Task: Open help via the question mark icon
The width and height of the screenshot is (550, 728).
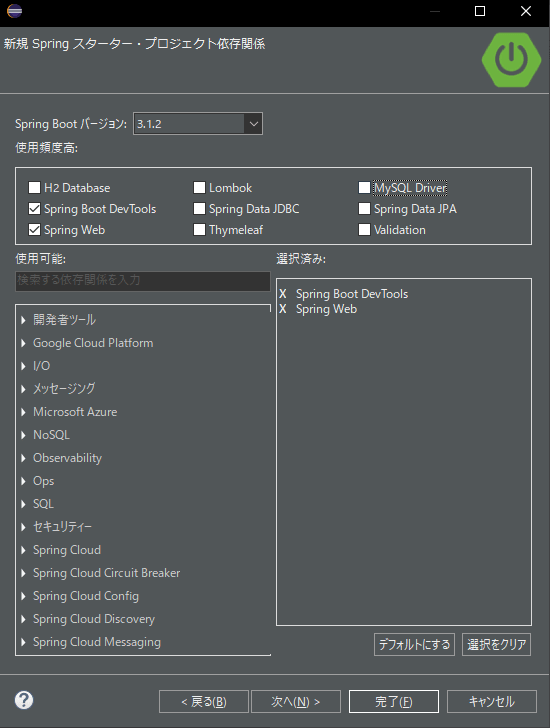Action: tap(24, 700)
